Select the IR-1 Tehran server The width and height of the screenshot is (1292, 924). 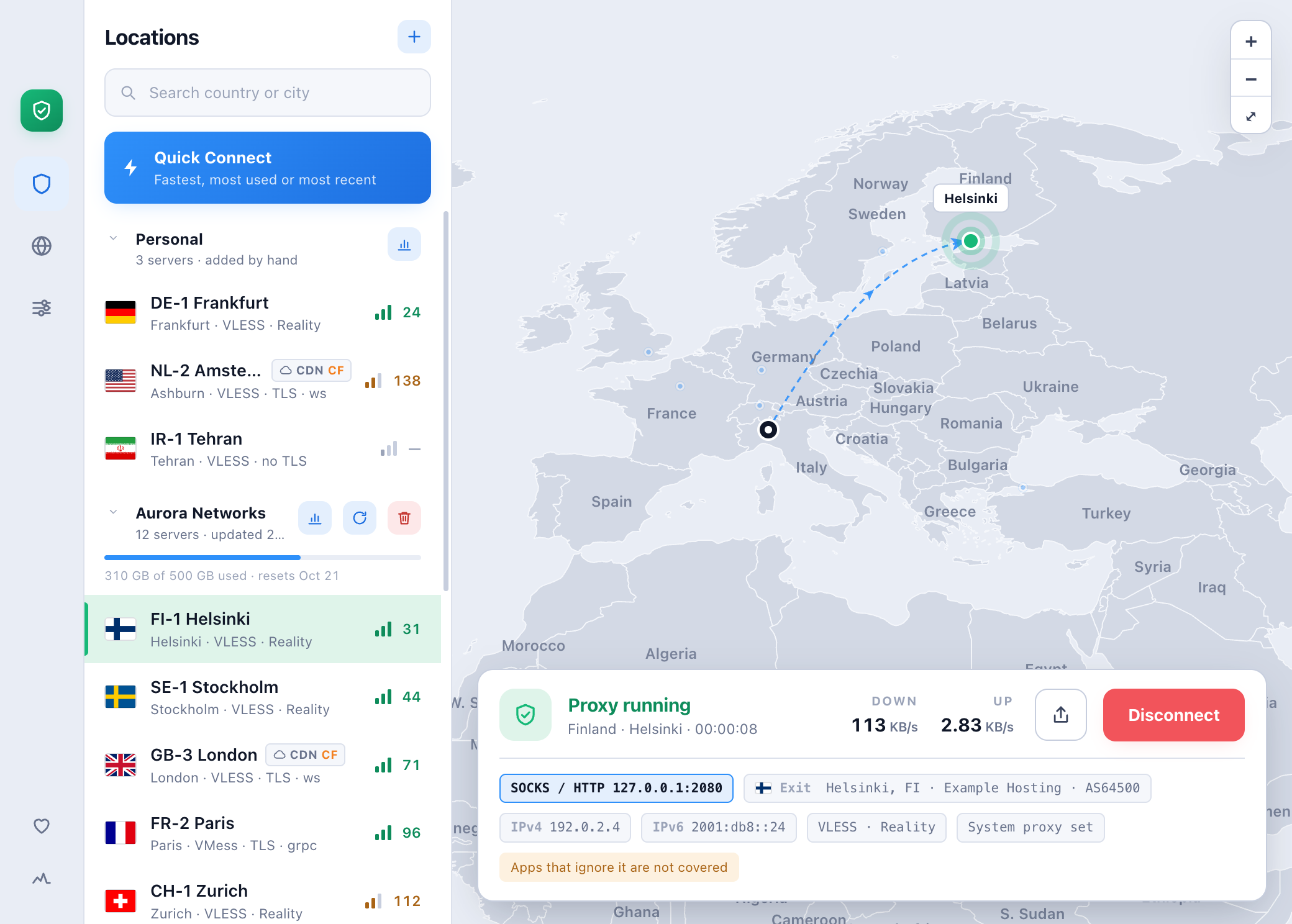[263, 448]
